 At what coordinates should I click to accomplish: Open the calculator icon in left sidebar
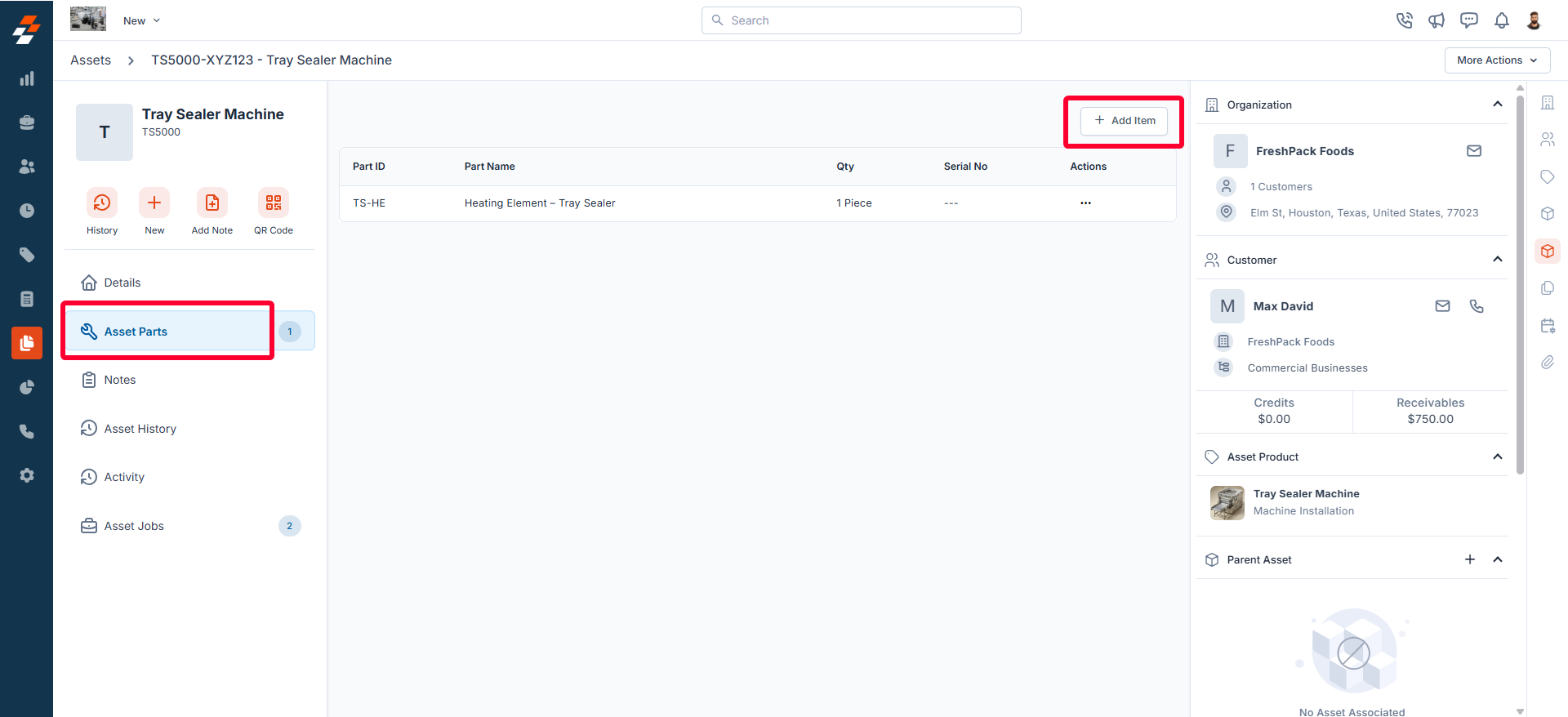[27, 299]
